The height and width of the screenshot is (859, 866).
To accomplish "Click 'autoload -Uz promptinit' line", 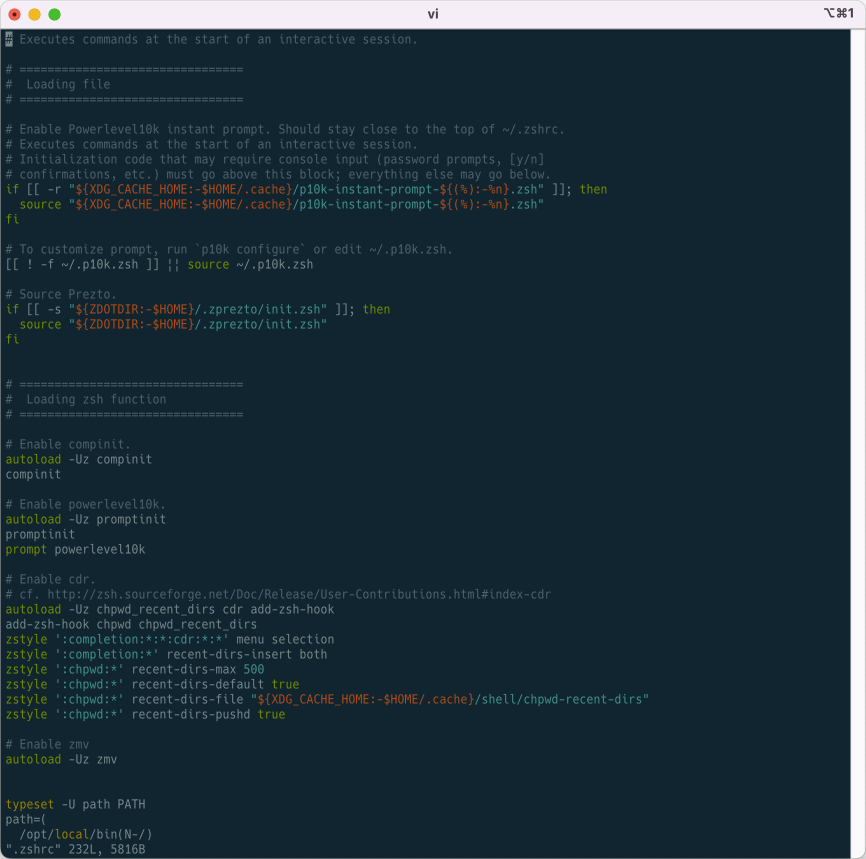I will [x=86, y=519].
